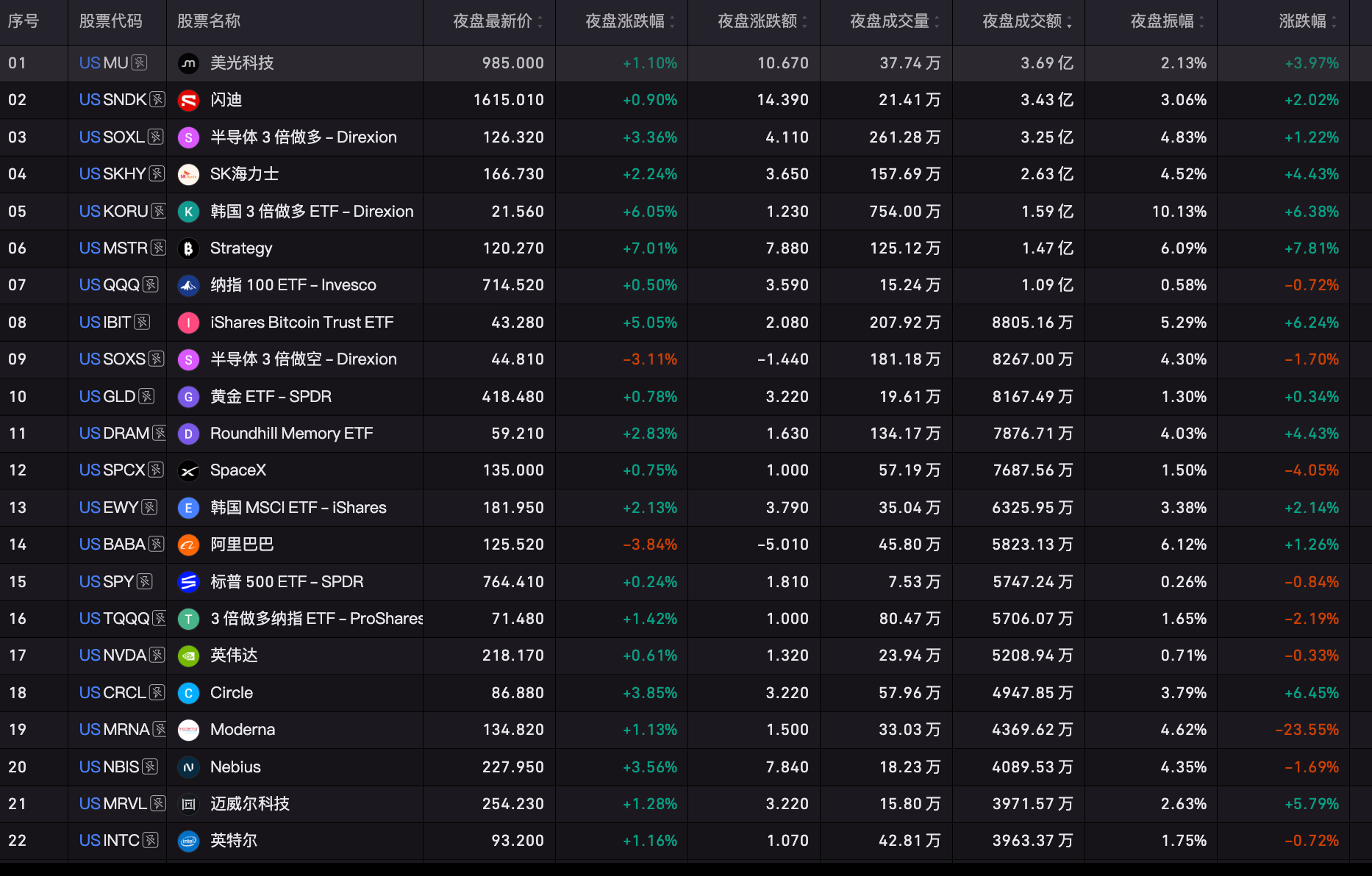Viewport: 1372px width, 876px height.
Task: Click the NVIDIA 英伟达 green logo
Action: [188, 656]
